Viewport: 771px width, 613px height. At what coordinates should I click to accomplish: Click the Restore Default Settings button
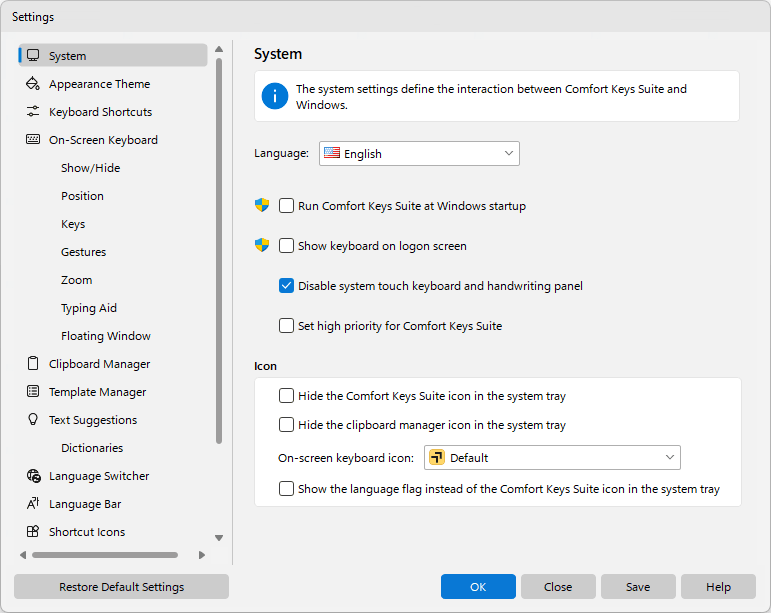click(x=121, y=586)
